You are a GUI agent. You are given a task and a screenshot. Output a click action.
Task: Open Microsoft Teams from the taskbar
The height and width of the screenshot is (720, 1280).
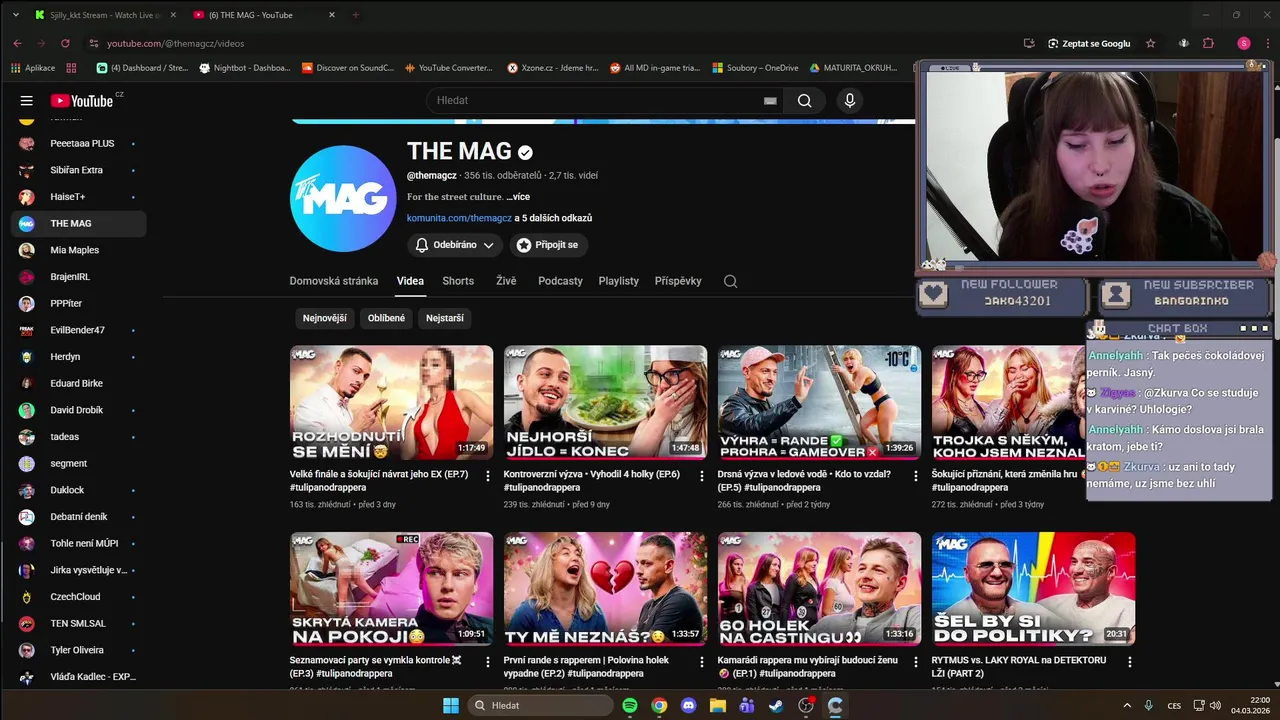point(747,705)
